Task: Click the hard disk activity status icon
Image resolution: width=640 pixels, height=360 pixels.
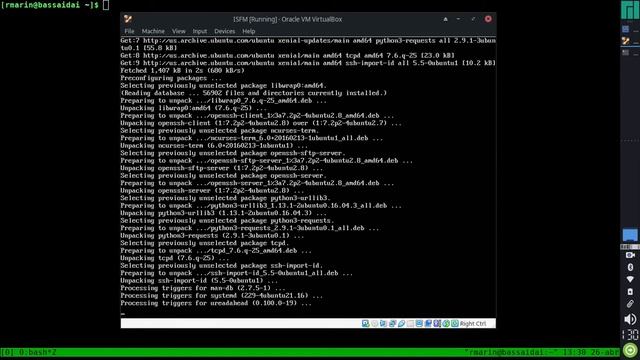Action: [365, 323]
